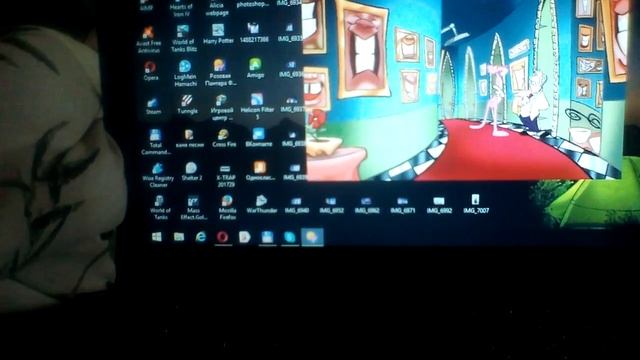Image resolution: width=640 pixels, height=360 pixels.
Task: Select the highlighted Pink Panther taskbar button
Action: point(312,237)
